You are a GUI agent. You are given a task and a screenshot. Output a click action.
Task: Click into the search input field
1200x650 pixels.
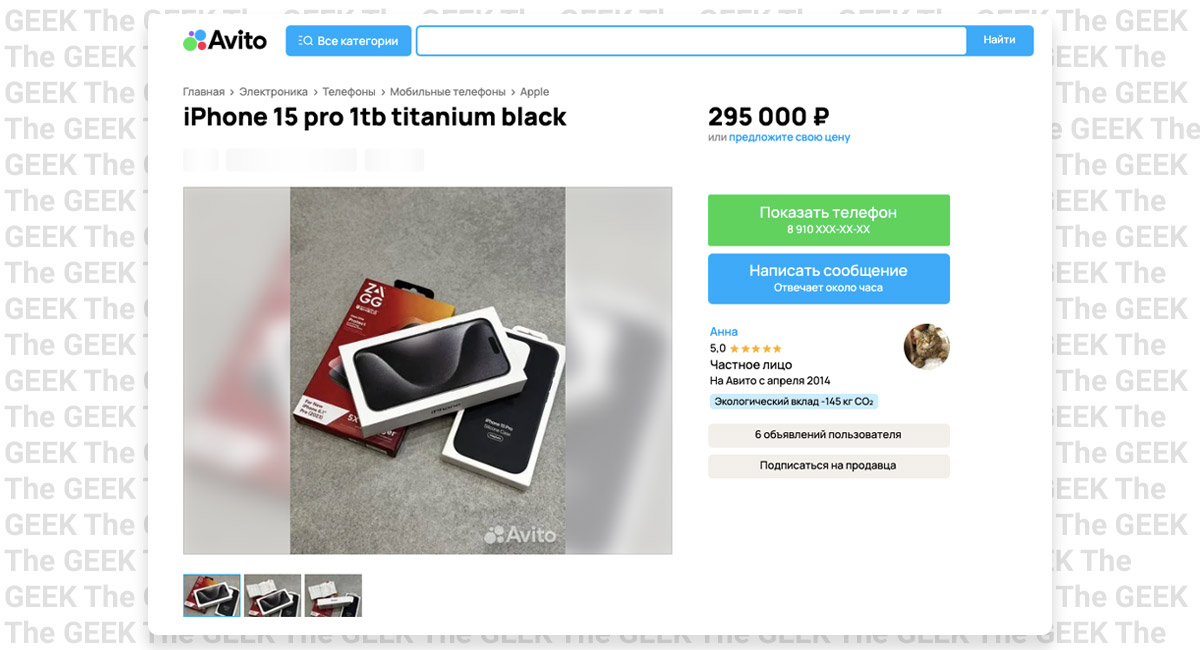691,41
